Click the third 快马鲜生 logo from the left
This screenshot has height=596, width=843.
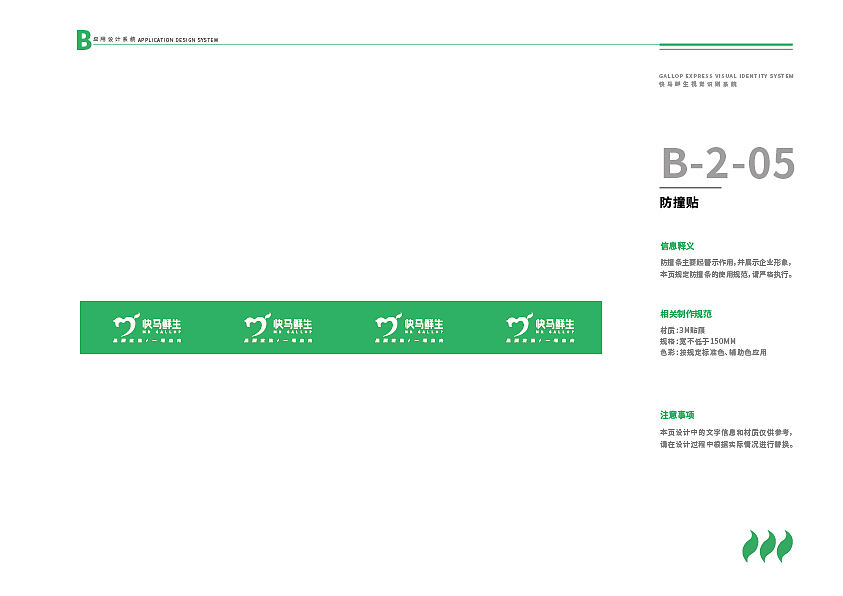point(409,328)
